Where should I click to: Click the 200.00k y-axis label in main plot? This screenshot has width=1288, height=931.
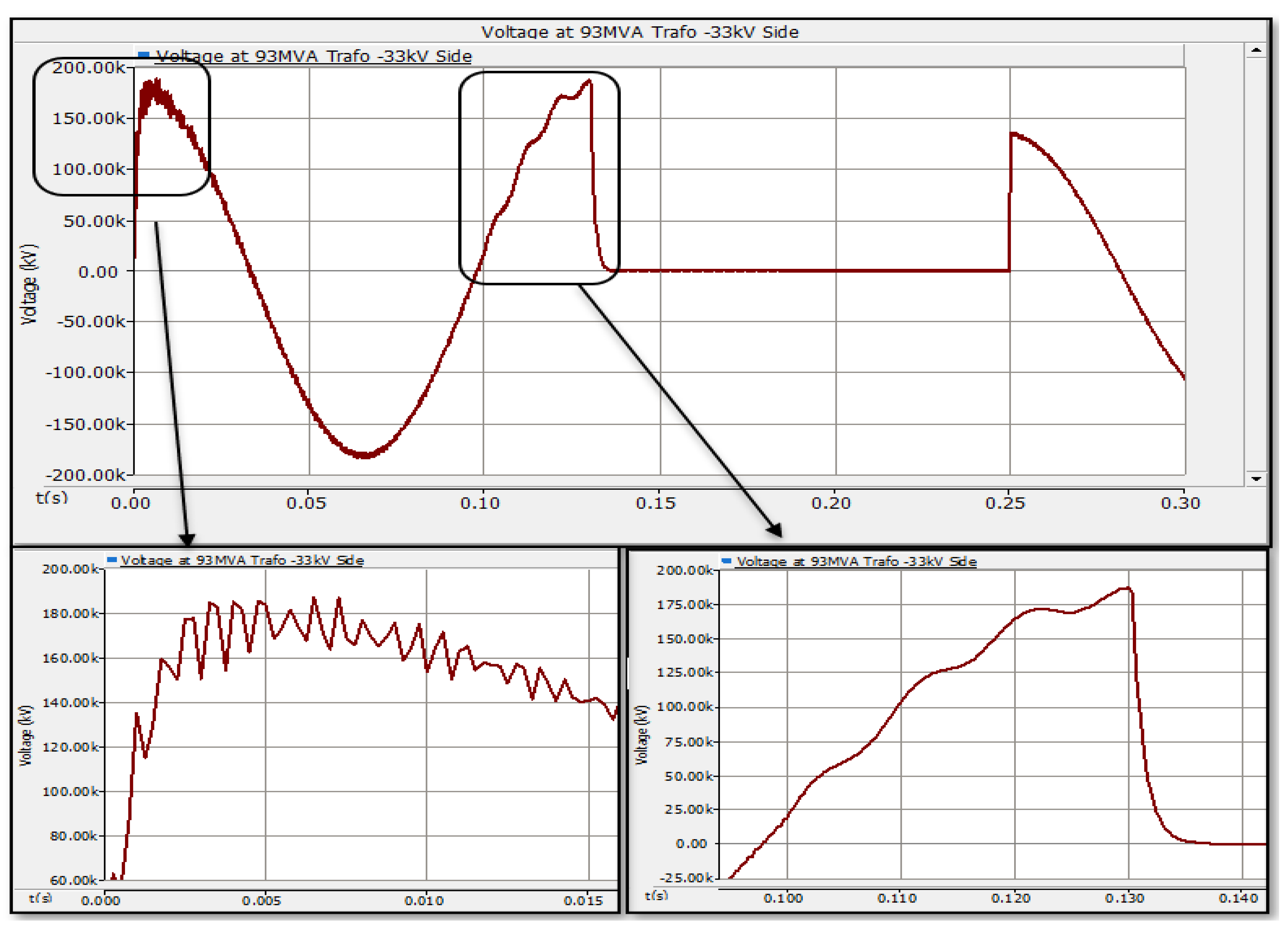[x=89, y=68]
